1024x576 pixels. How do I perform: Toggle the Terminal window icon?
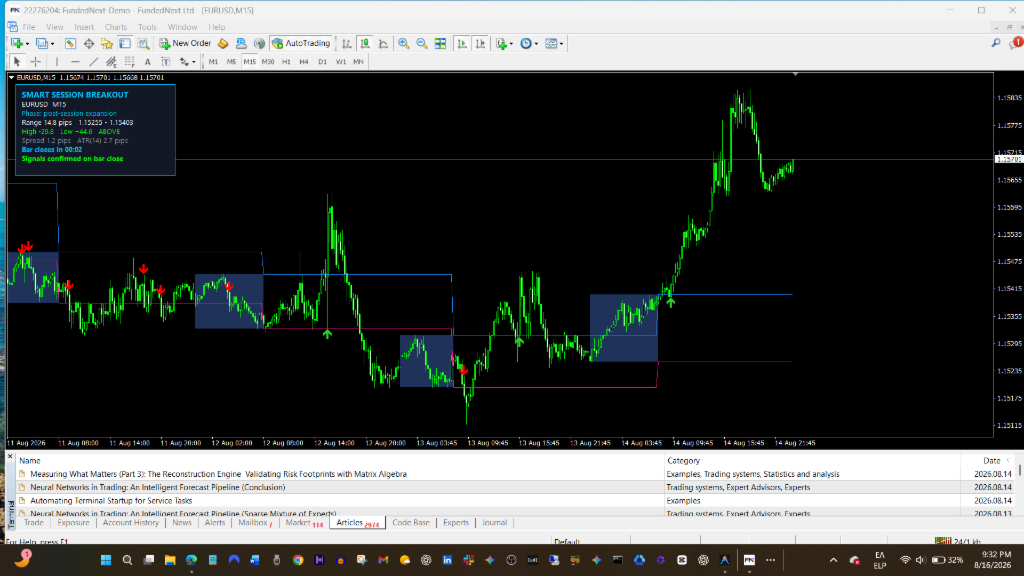click(x=125, y=44)
